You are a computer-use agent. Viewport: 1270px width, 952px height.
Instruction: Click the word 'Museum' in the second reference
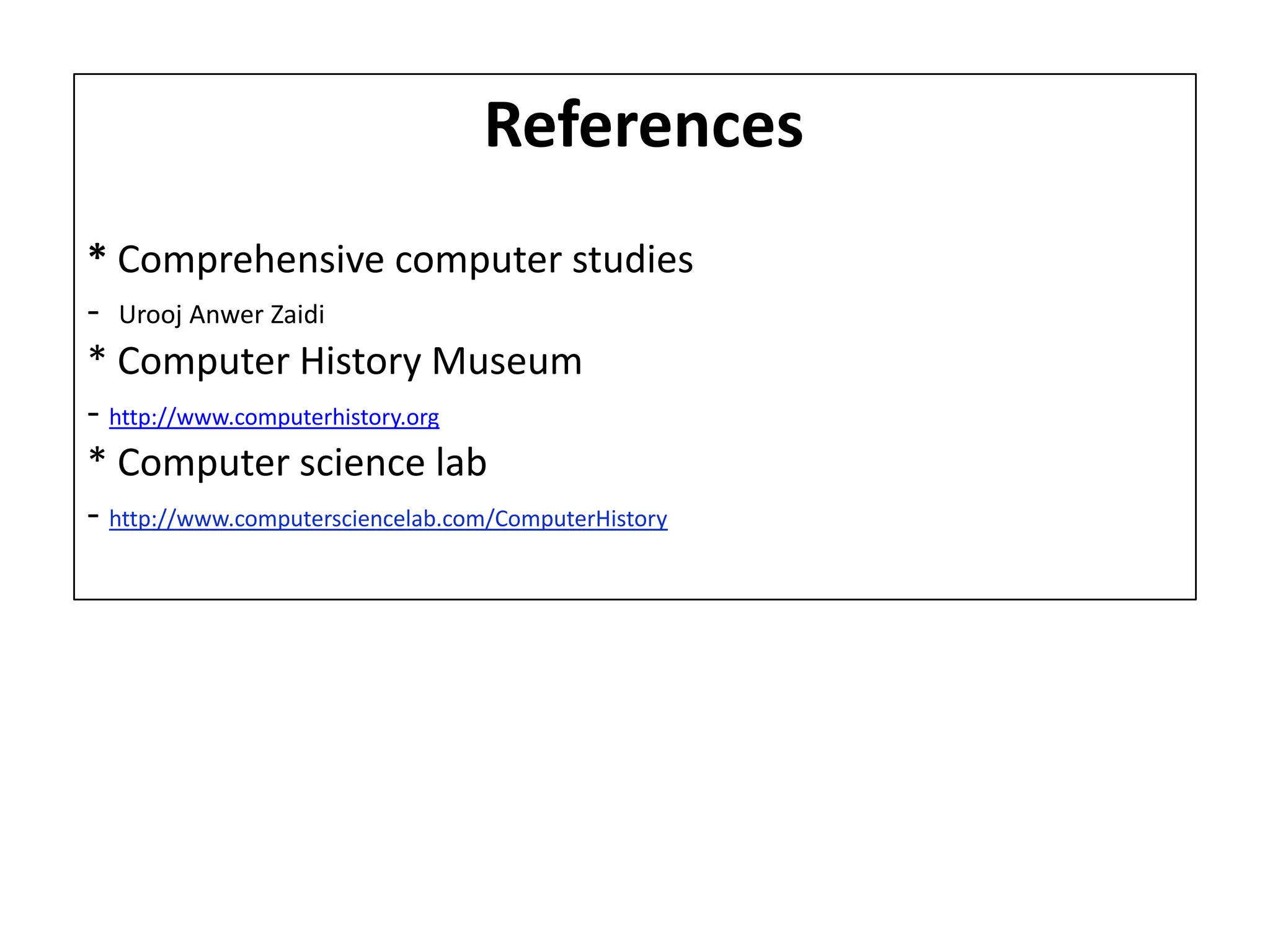507,361
